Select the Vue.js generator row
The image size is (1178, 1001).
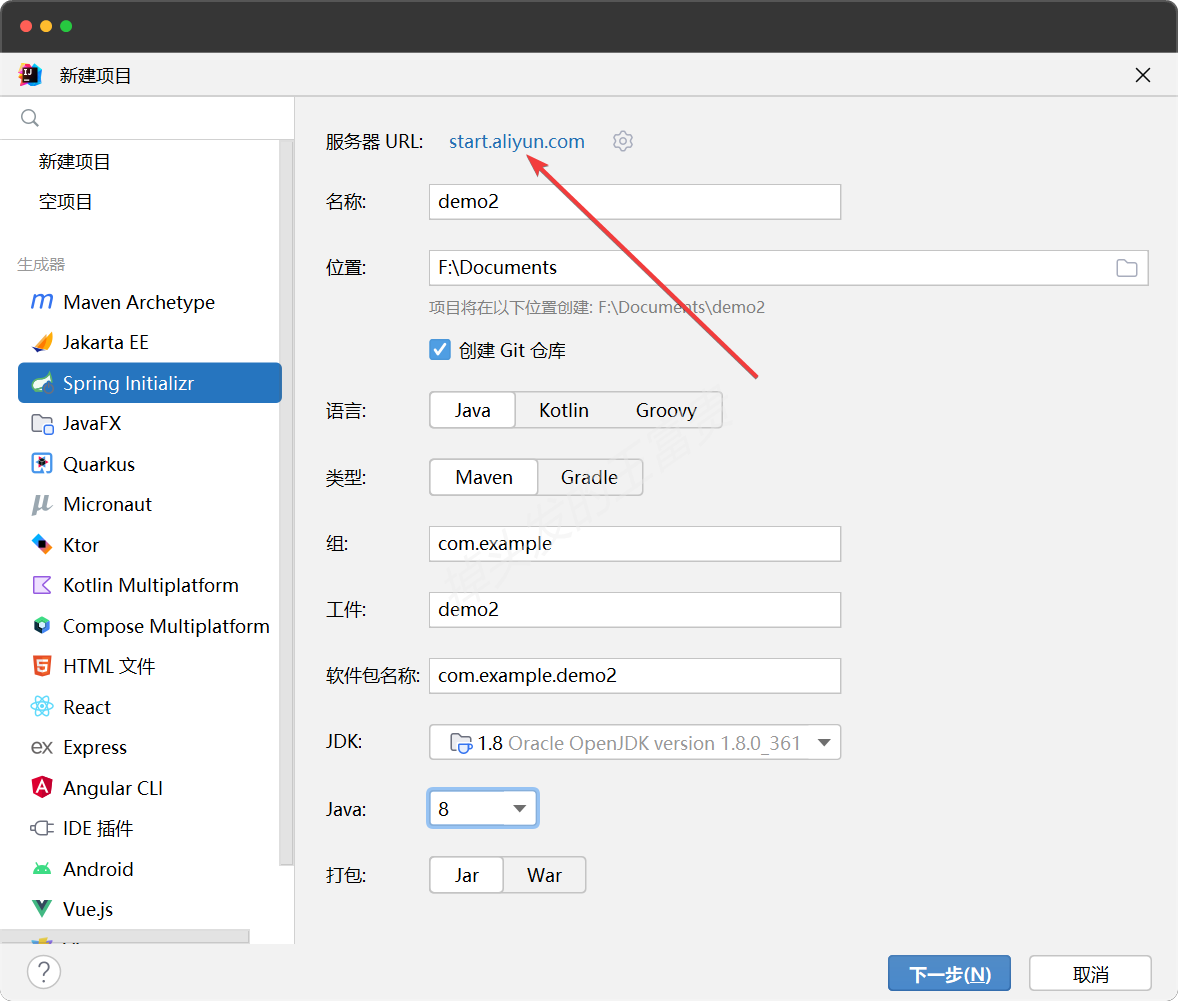click(150, 909)
